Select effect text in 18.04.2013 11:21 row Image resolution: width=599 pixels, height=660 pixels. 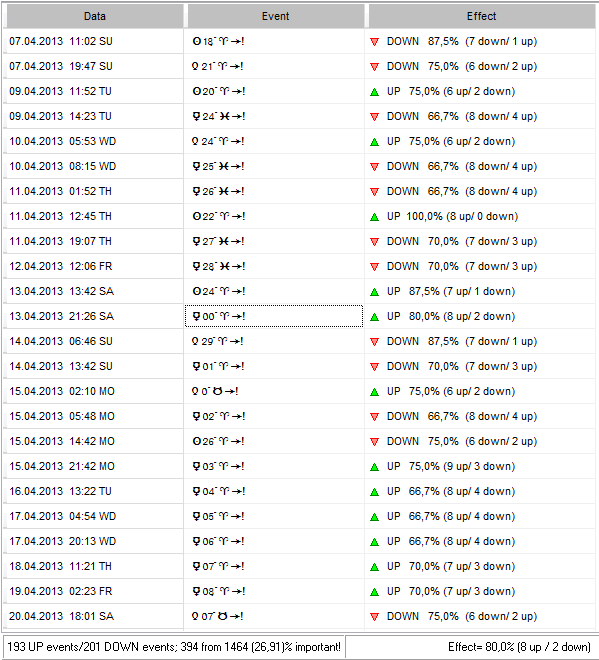[x=451, y=566]
